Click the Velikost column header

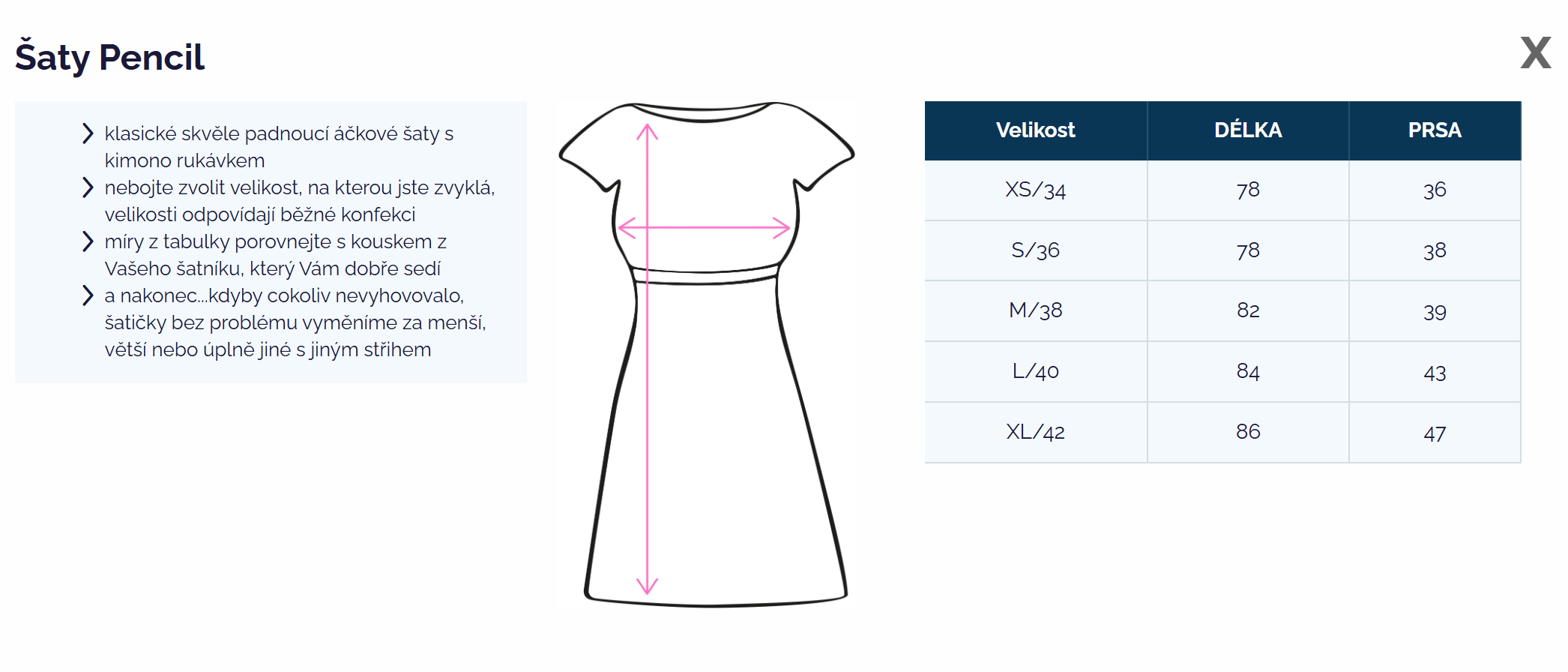pyautogui.click(x=1035, y=130)
